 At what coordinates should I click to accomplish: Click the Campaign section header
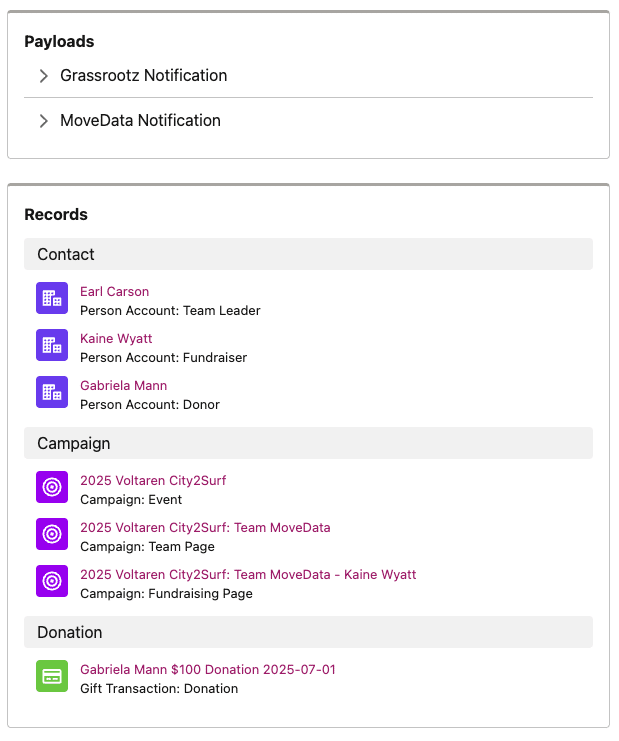[309, 443]
